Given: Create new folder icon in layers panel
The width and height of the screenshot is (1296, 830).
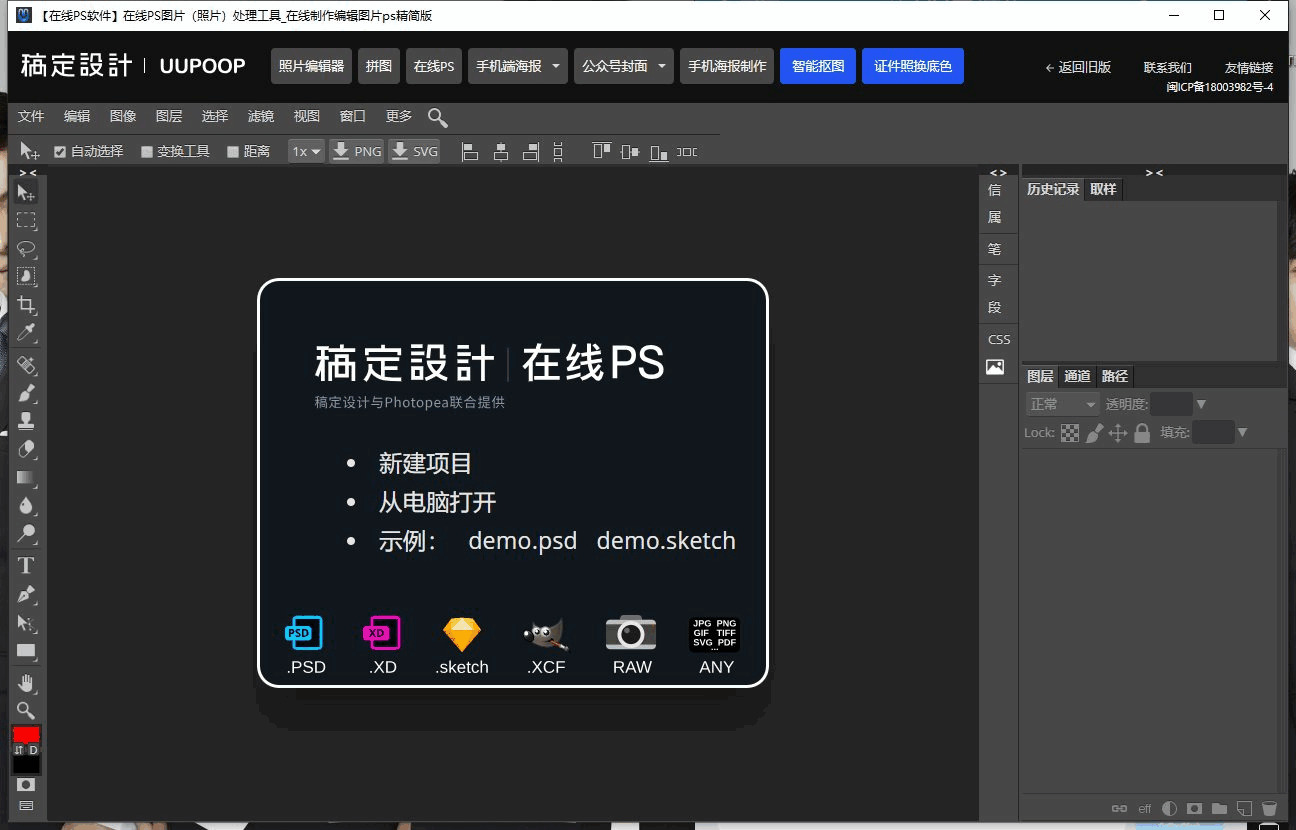Looking at the screenshot, I should (1219, 808).
